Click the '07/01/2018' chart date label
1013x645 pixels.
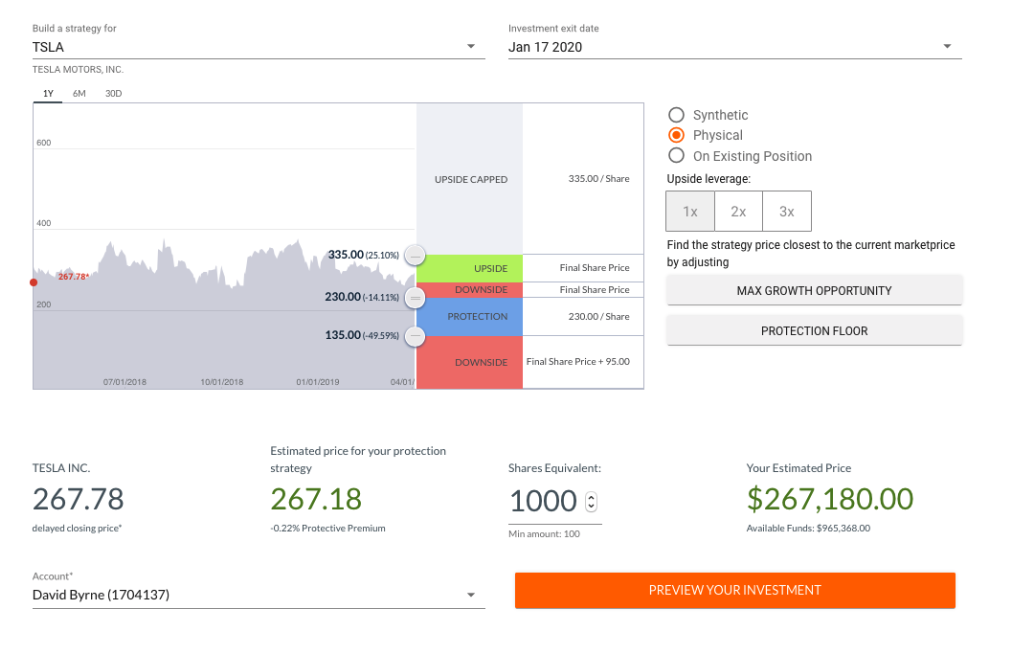pyautogui.click(x=125, y=382)
